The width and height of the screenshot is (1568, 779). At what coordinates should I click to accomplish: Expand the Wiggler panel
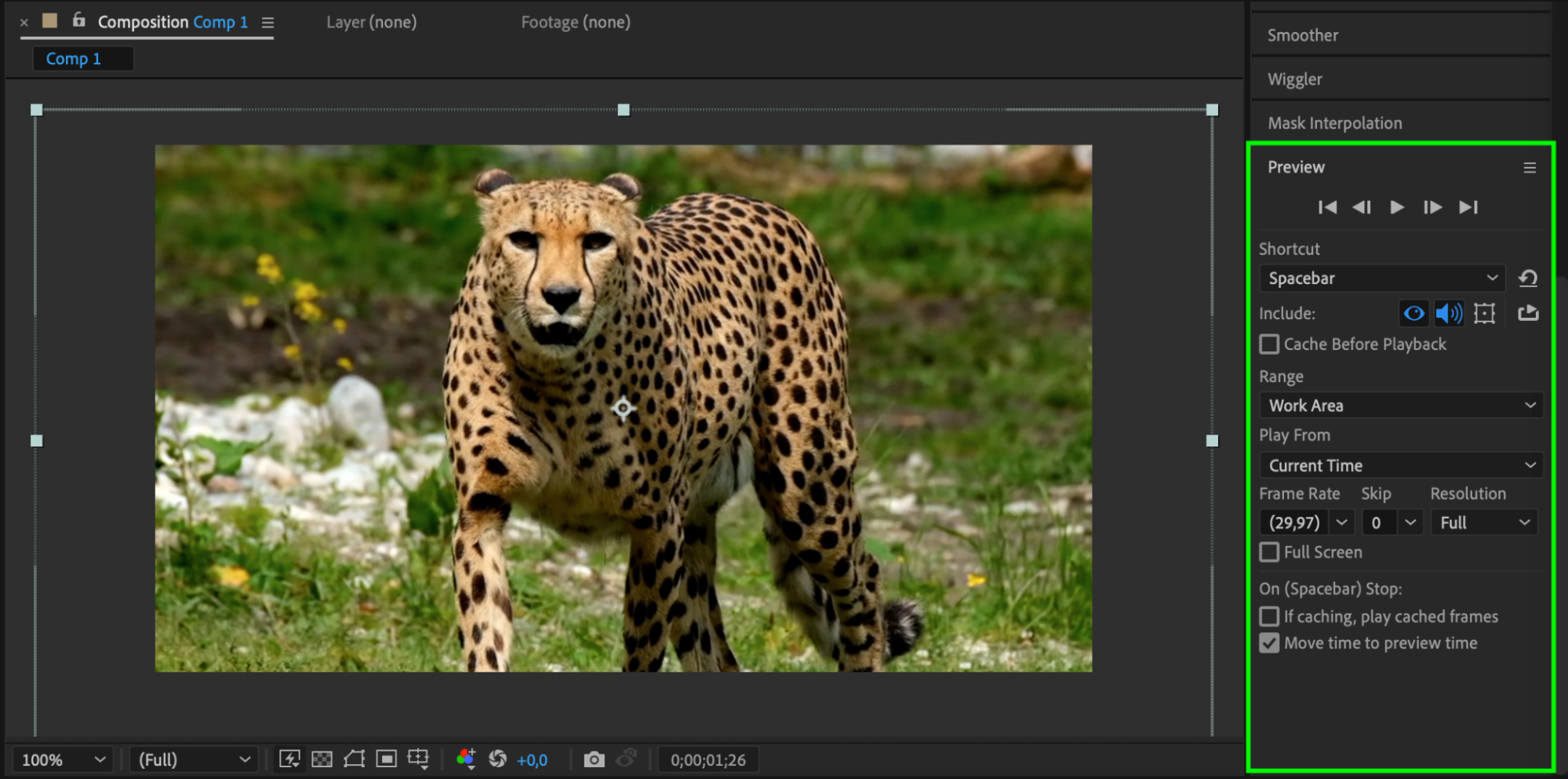pyautogui.click(x=1295, y=79)
